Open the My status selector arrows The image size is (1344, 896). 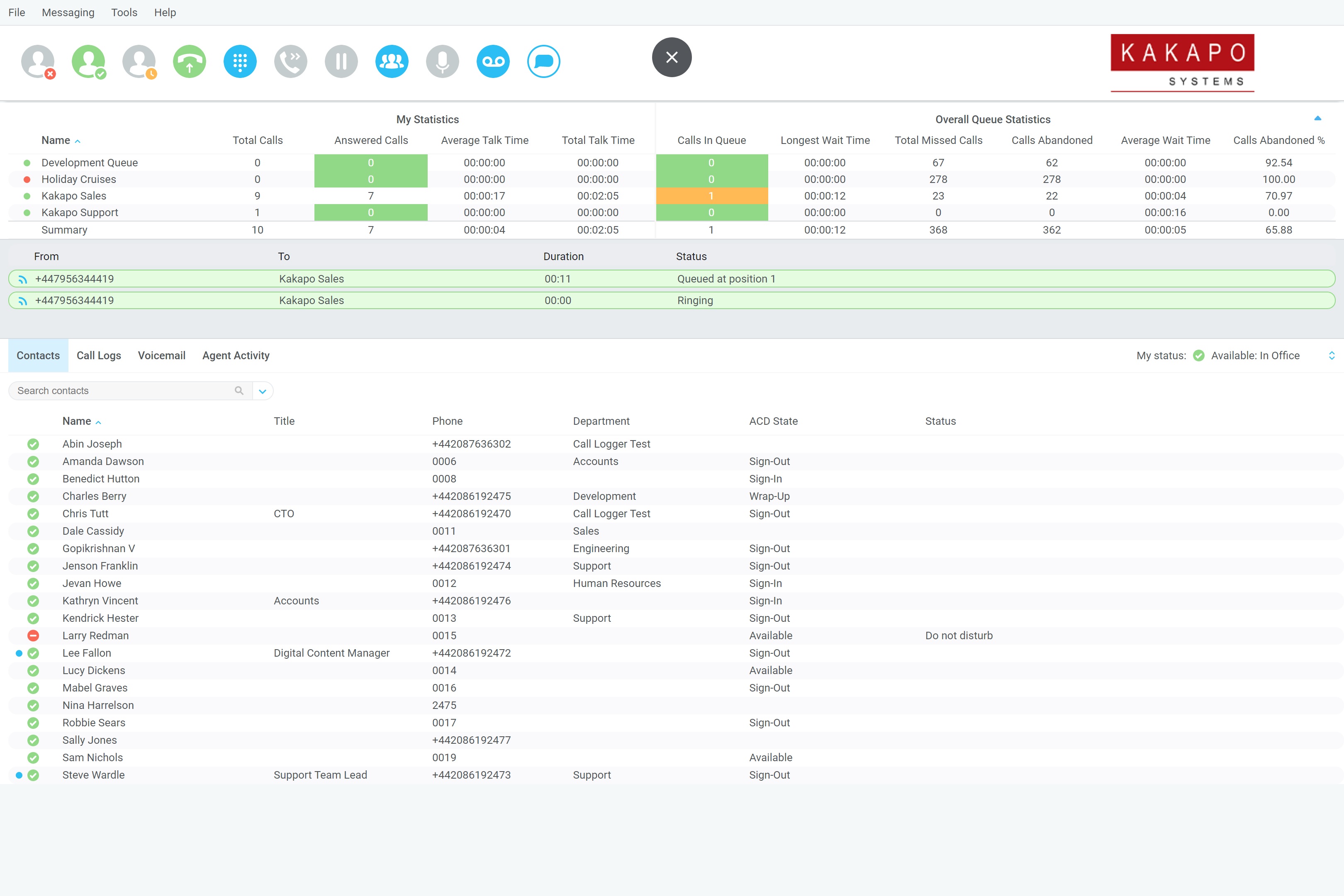point(1332,355)
